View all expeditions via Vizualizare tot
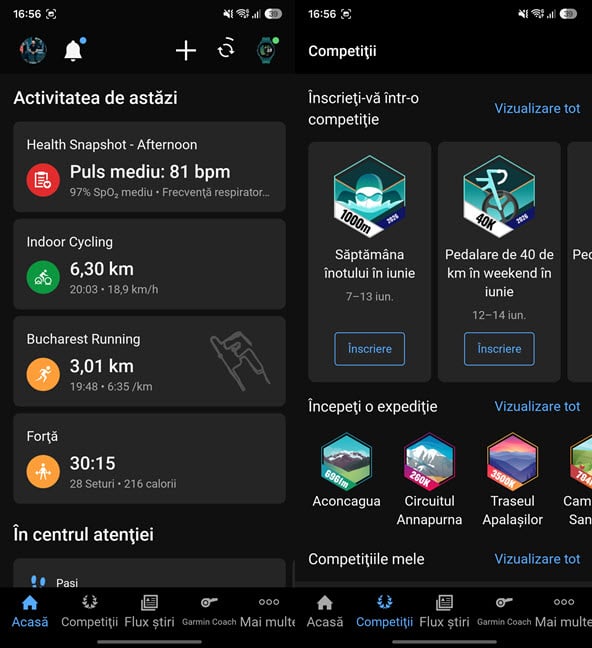The height and width of the screenshot is (648, 592). (537, 406)
